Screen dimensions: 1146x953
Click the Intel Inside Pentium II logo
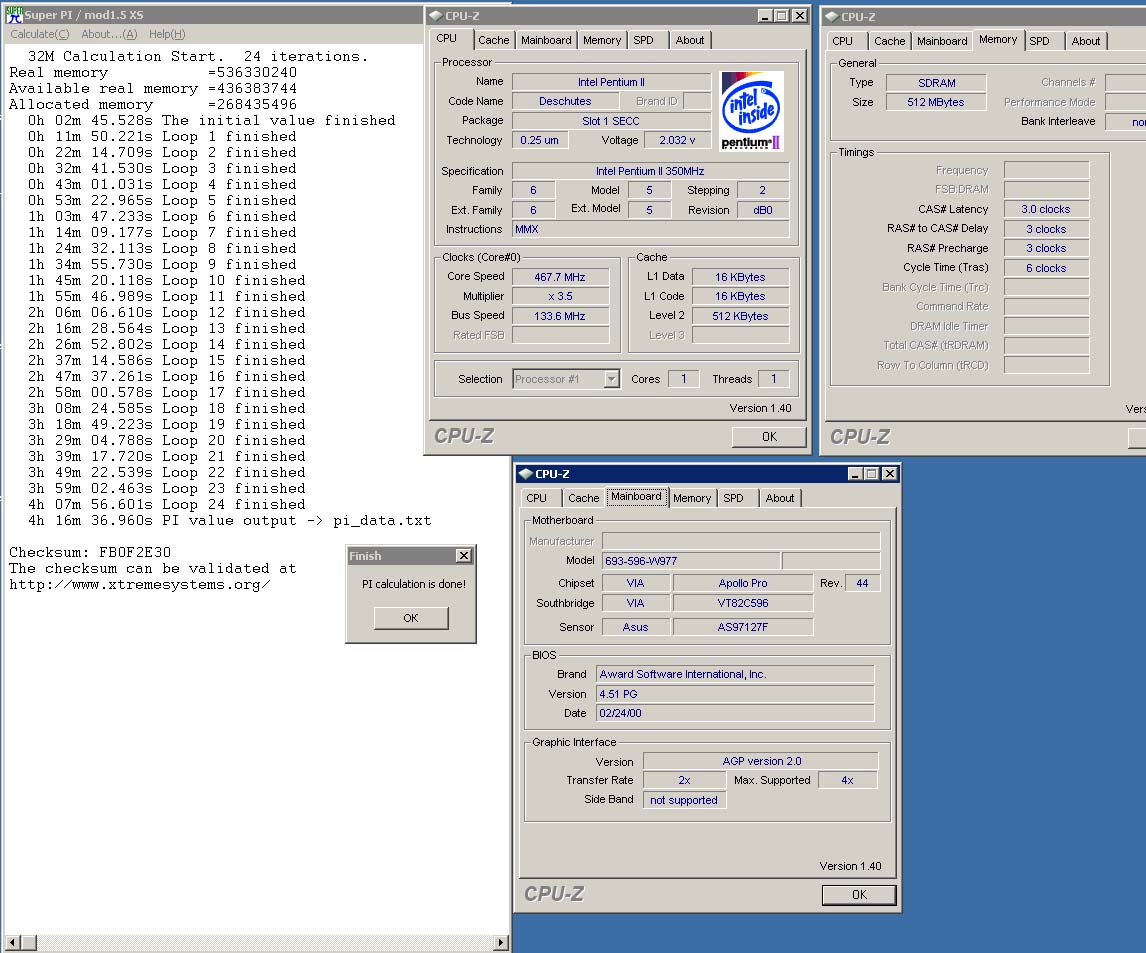pyautogui.click(x=751, y=111)
